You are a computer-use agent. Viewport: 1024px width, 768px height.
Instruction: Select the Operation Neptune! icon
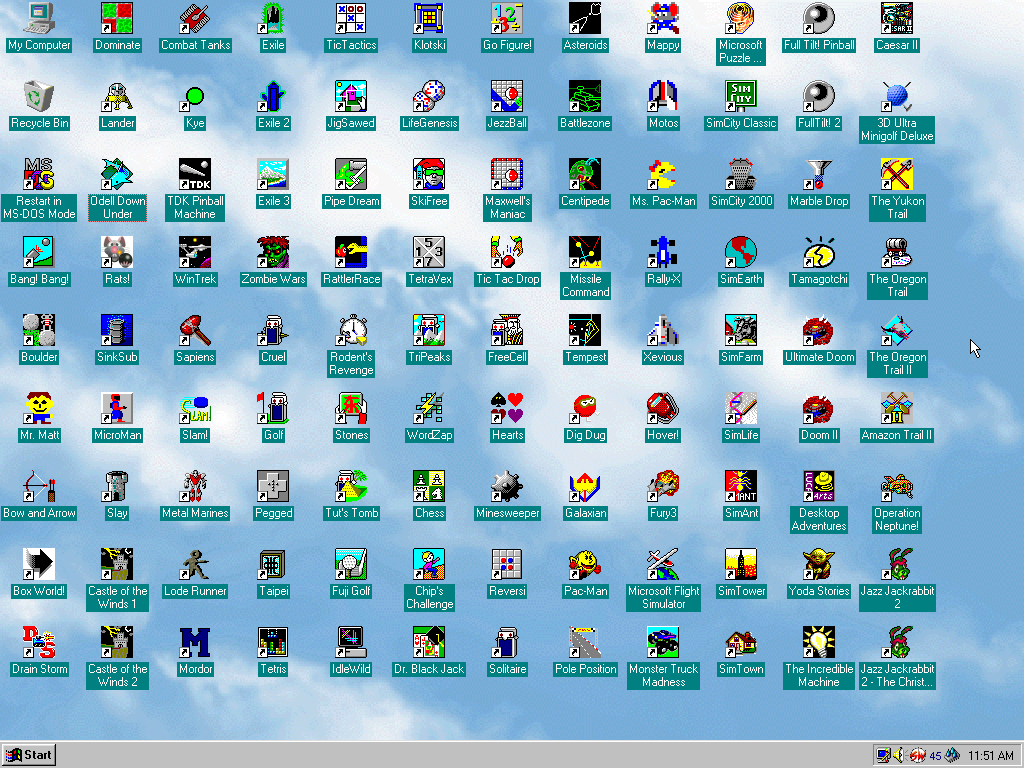point(897,486)
